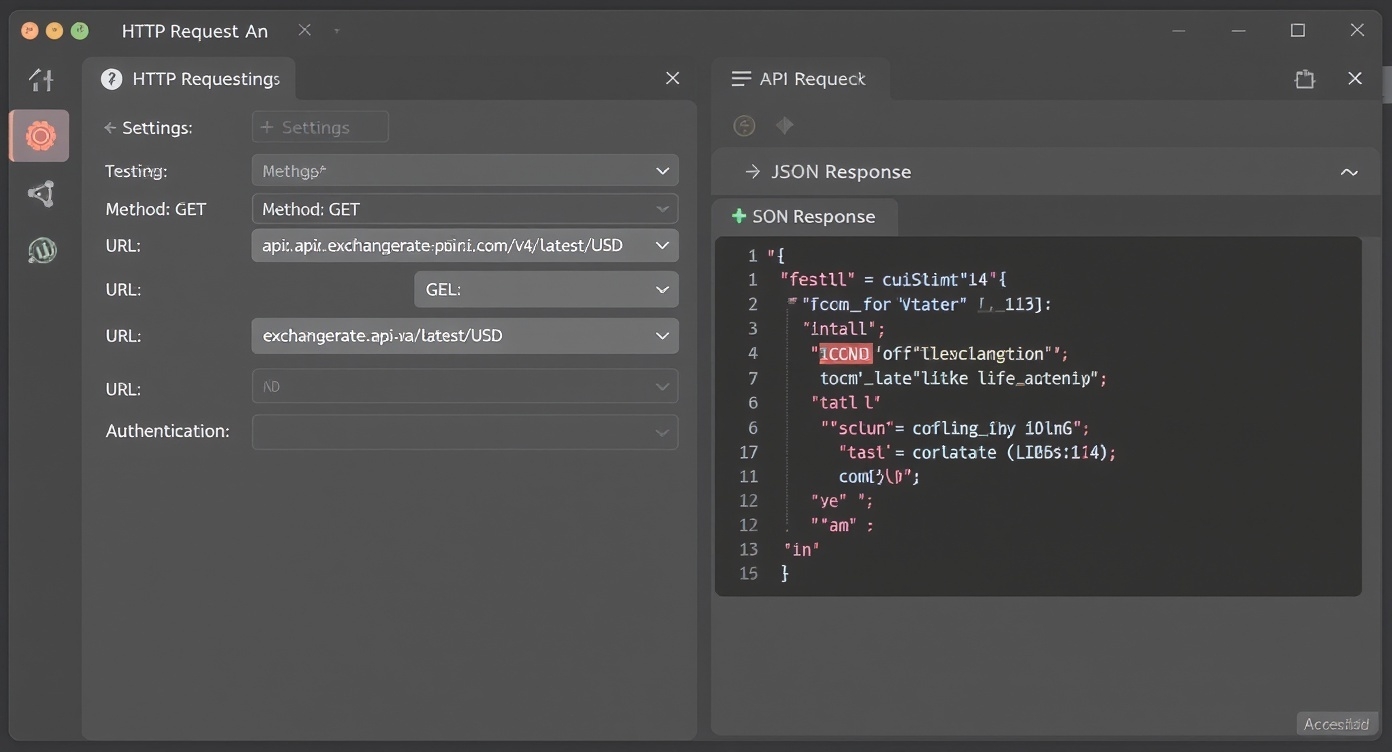The width and height of the screenshot is (1392, 752).
Task: Collapse the JSON Response section
Action: point(1348,172)
